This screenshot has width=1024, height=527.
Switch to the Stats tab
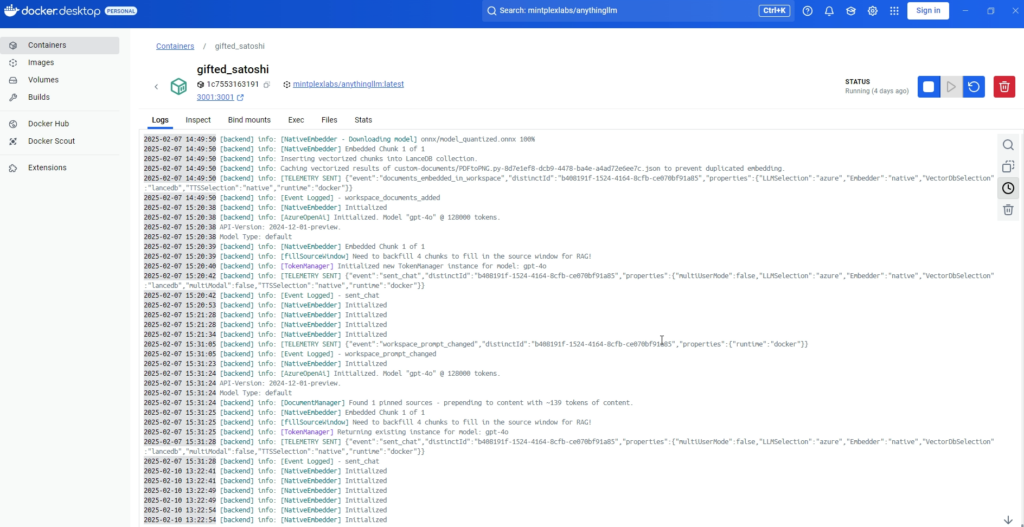363,120
